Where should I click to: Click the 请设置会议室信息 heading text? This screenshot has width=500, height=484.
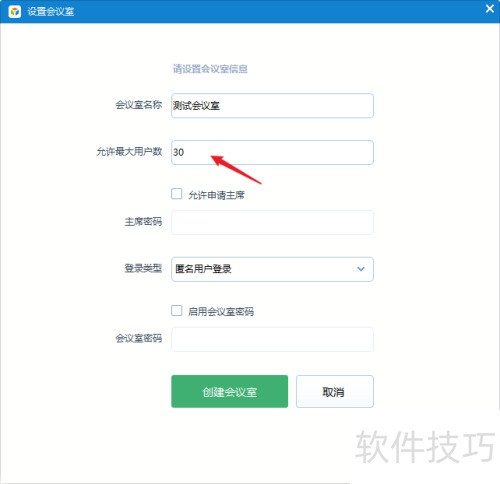tap(210, 69)
